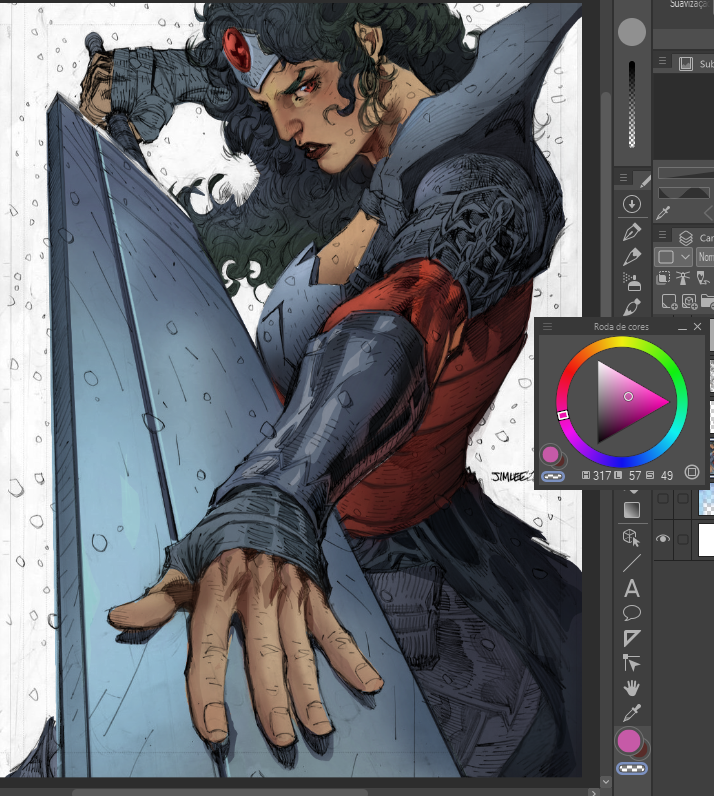
Task: Switch color space with the square-circle icon
Action: coord(692,472)
